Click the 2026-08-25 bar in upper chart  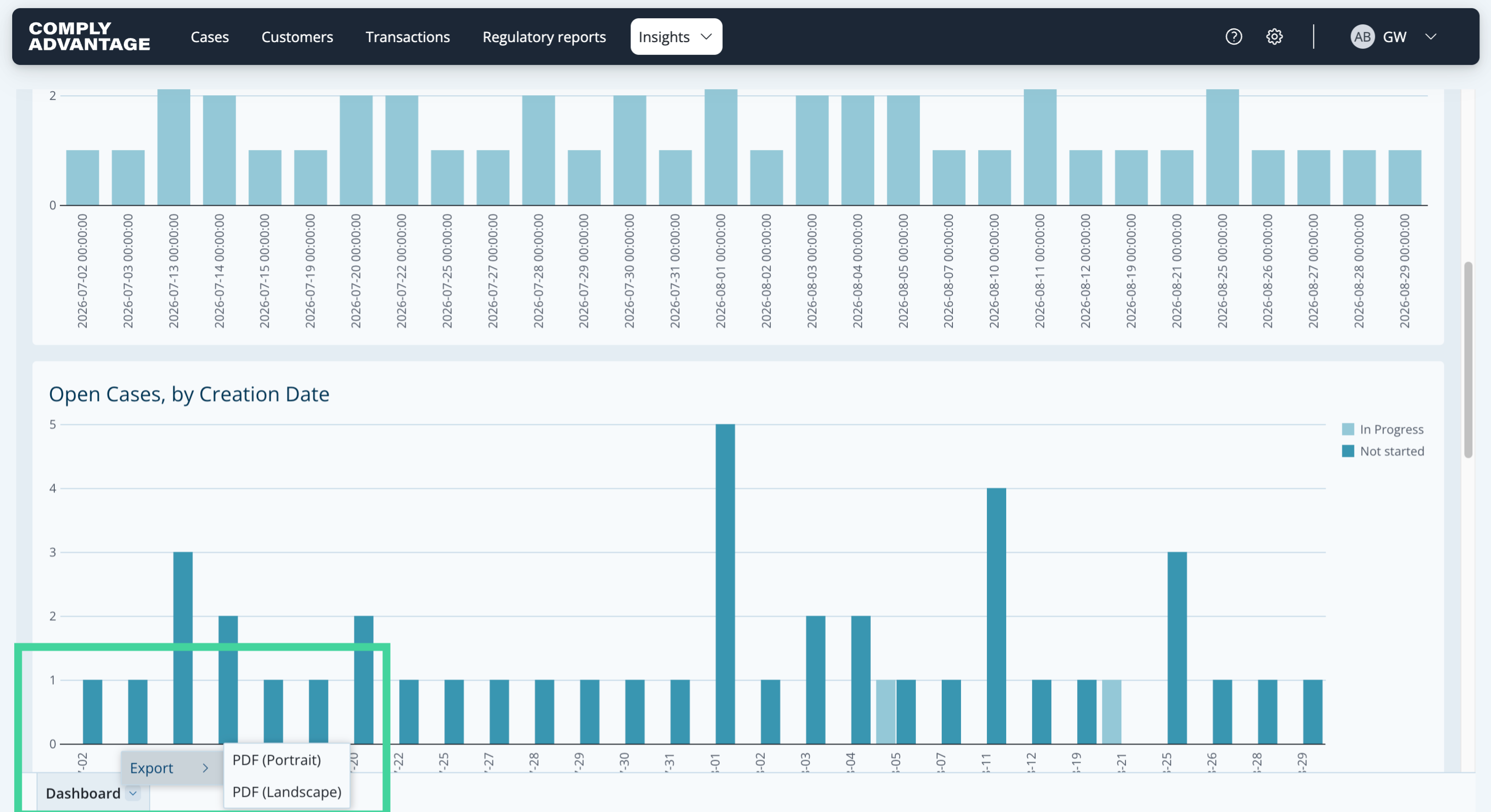(1222, 147)
